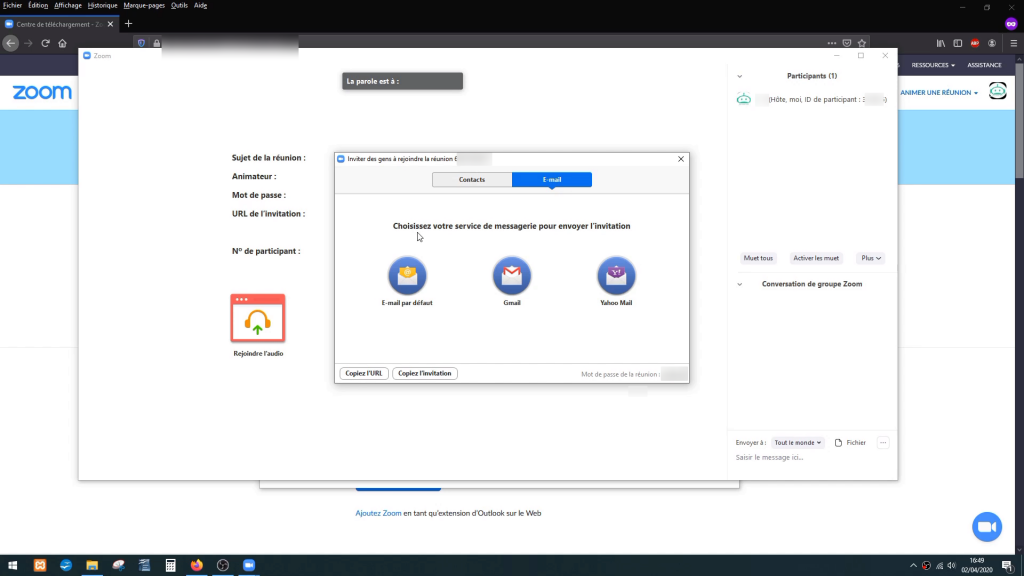Open the notification center icon

tap(1008, 566)
